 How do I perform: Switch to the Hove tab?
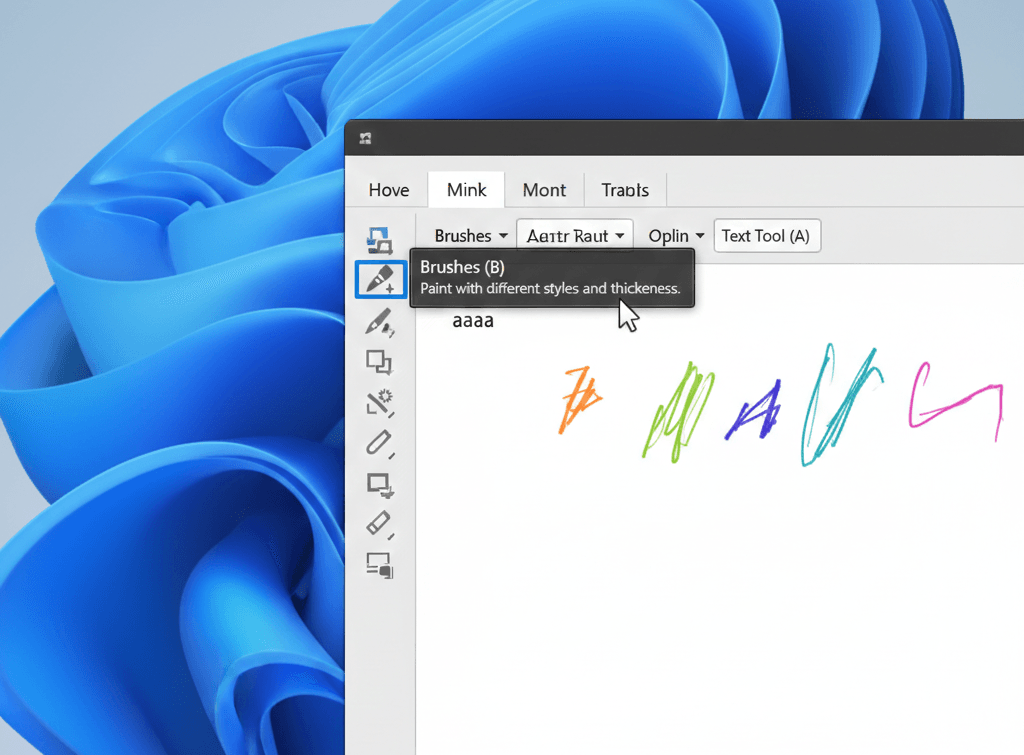pos(388,190)
